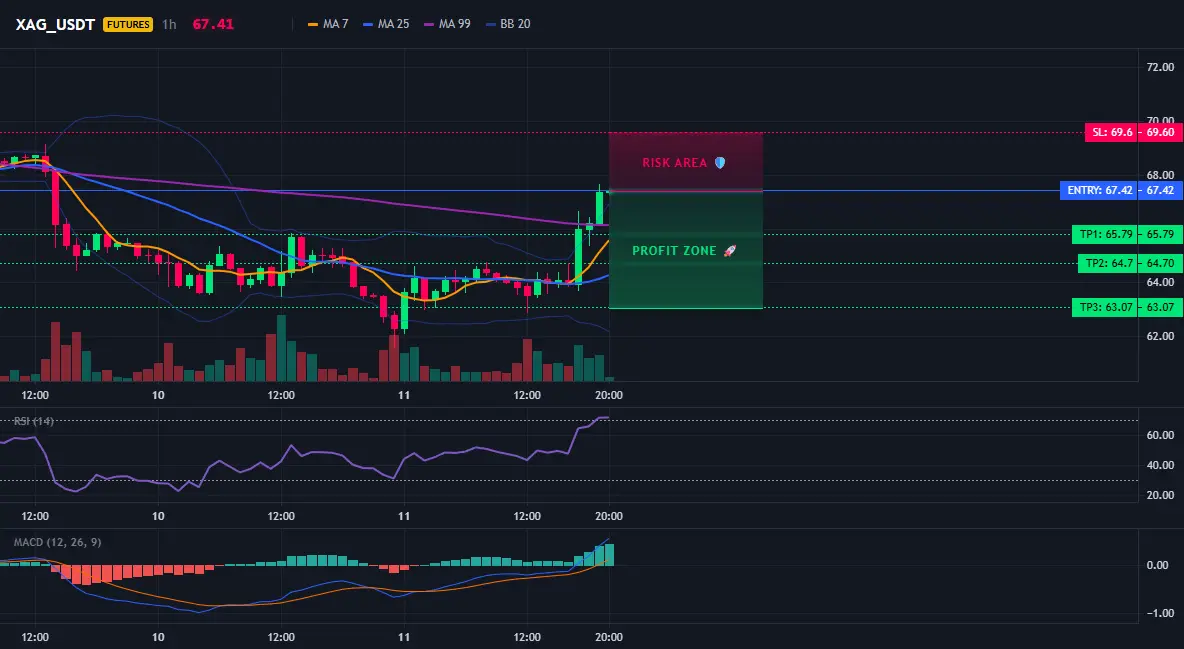
Task: Click the 20.00 RSI axis value
Action: (1160, 496)
